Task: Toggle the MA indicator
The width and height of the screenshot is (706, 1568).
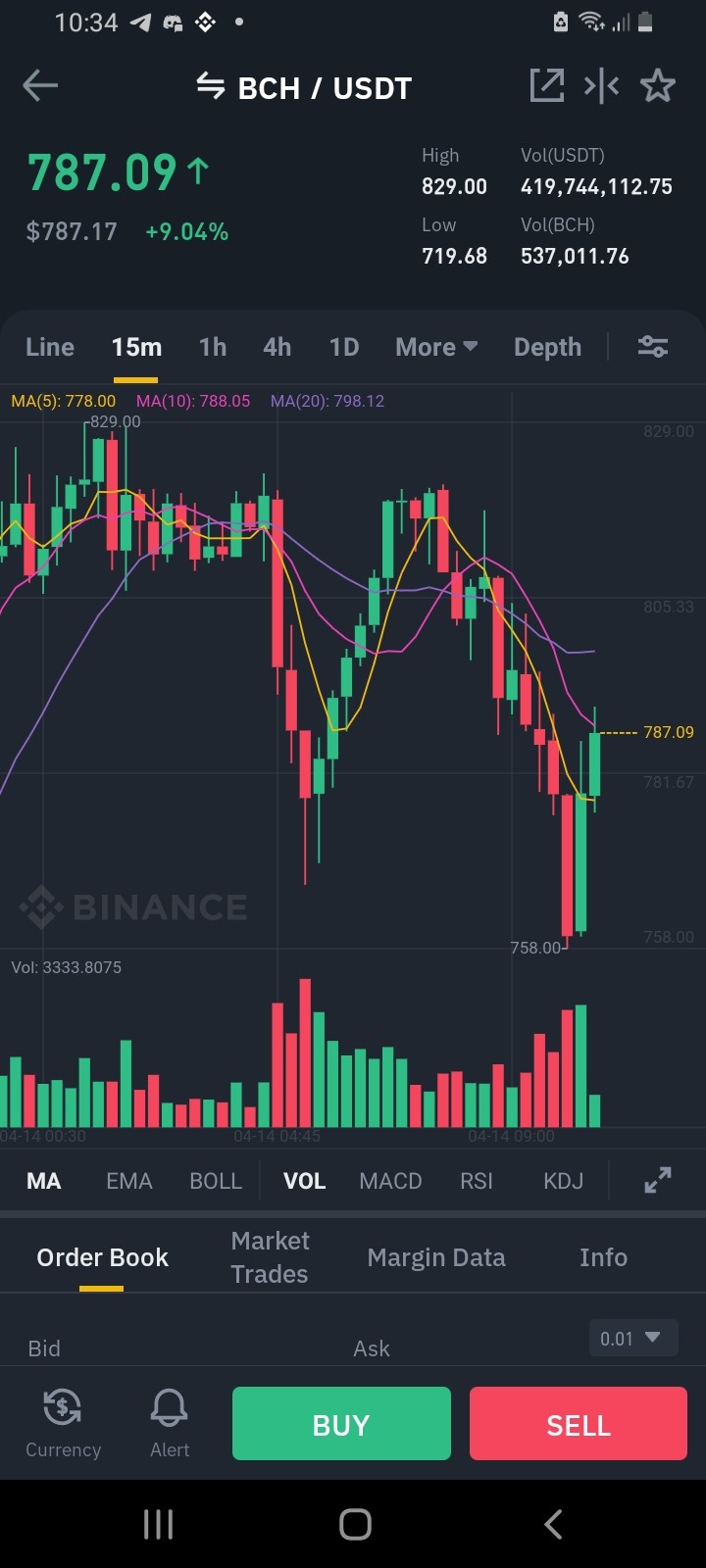Action: click(x=44, y=1181)
